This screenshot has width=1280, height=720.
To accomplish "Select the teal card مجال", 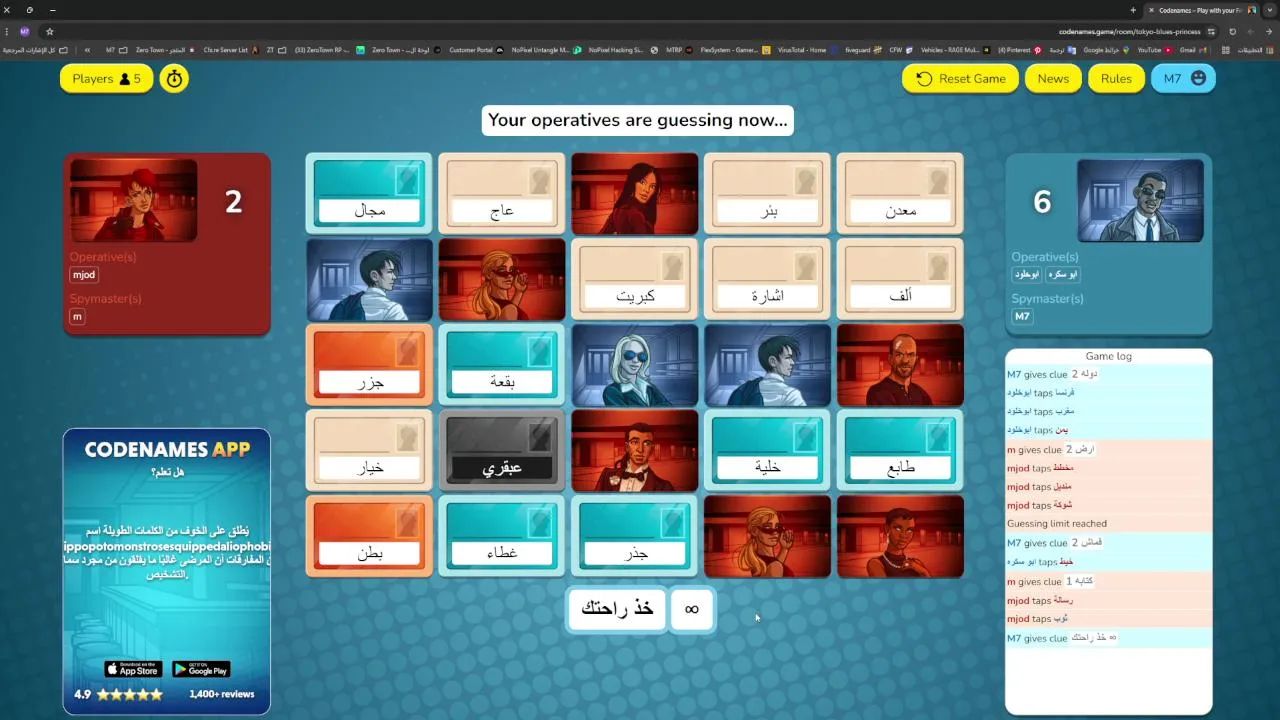I will click(x=369, y=194).
